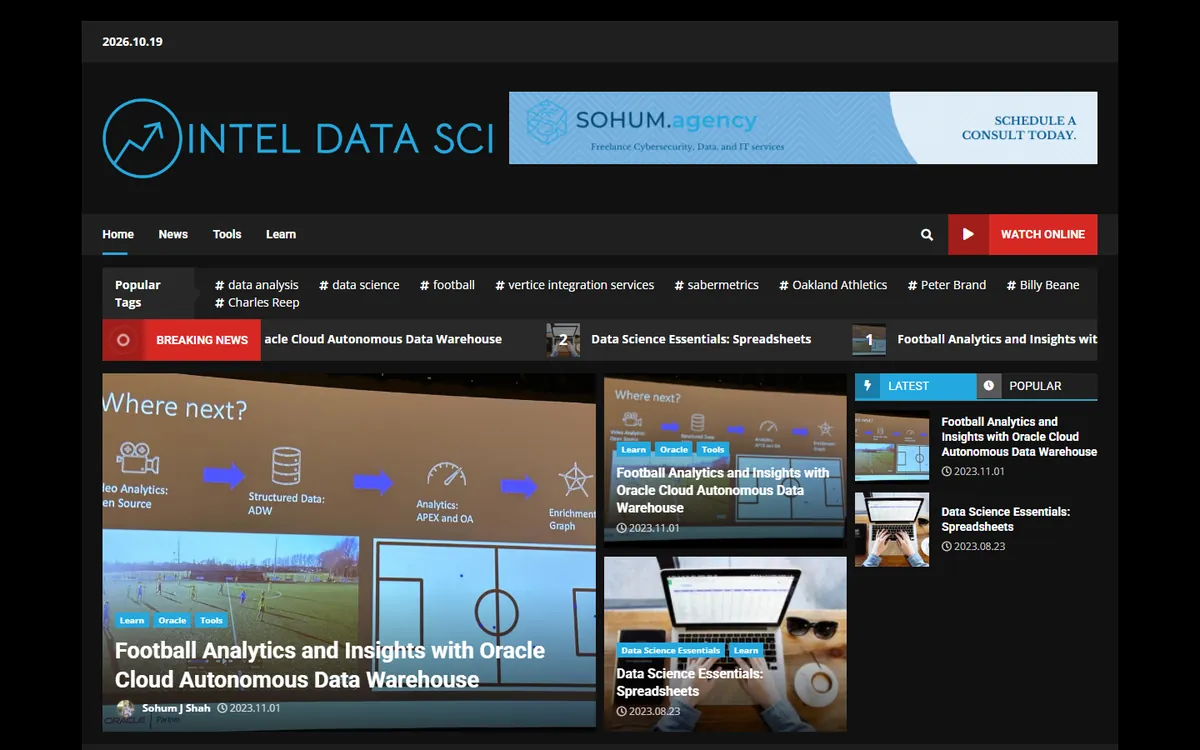Open the Home menu item

pos(118,235)
